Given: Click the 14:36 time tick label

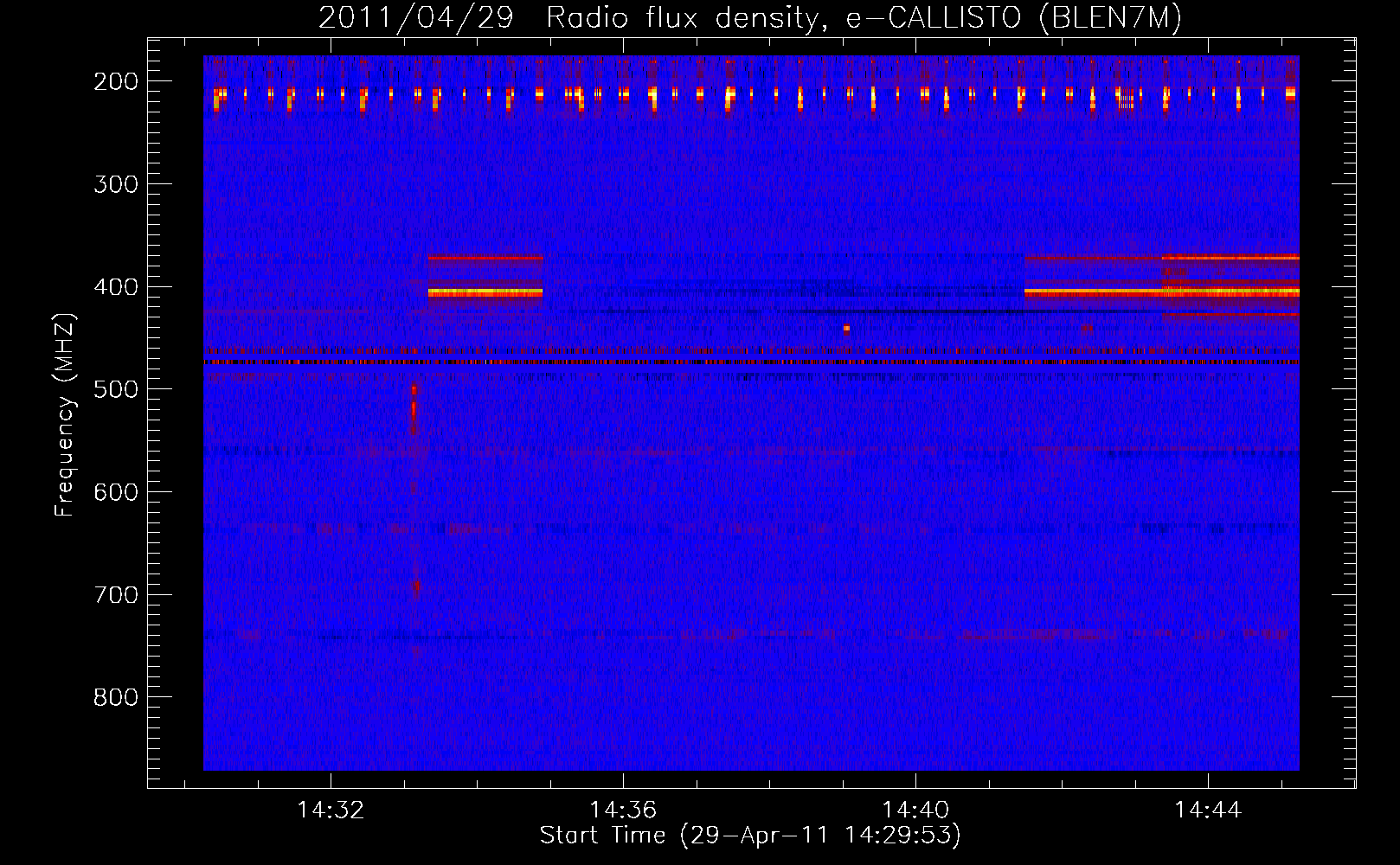Looking at the screenshot, I should coord(623,810).
